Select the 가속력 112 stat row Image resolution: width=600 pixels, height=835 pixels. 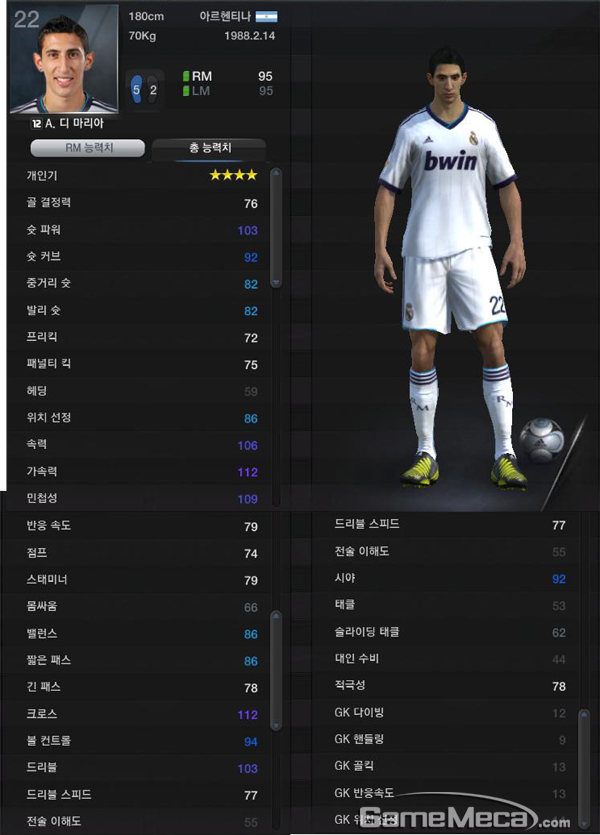click(x=142, y=471)
